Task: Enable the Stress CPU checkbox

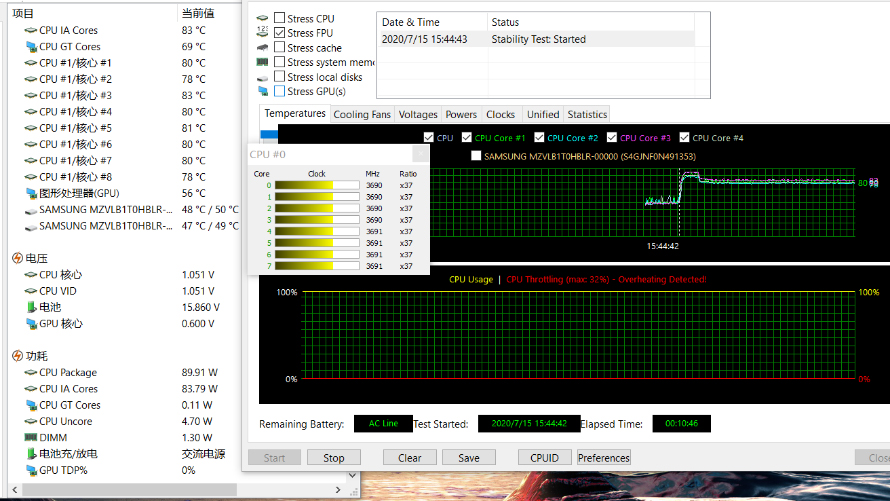Action: tap(279, 18)
